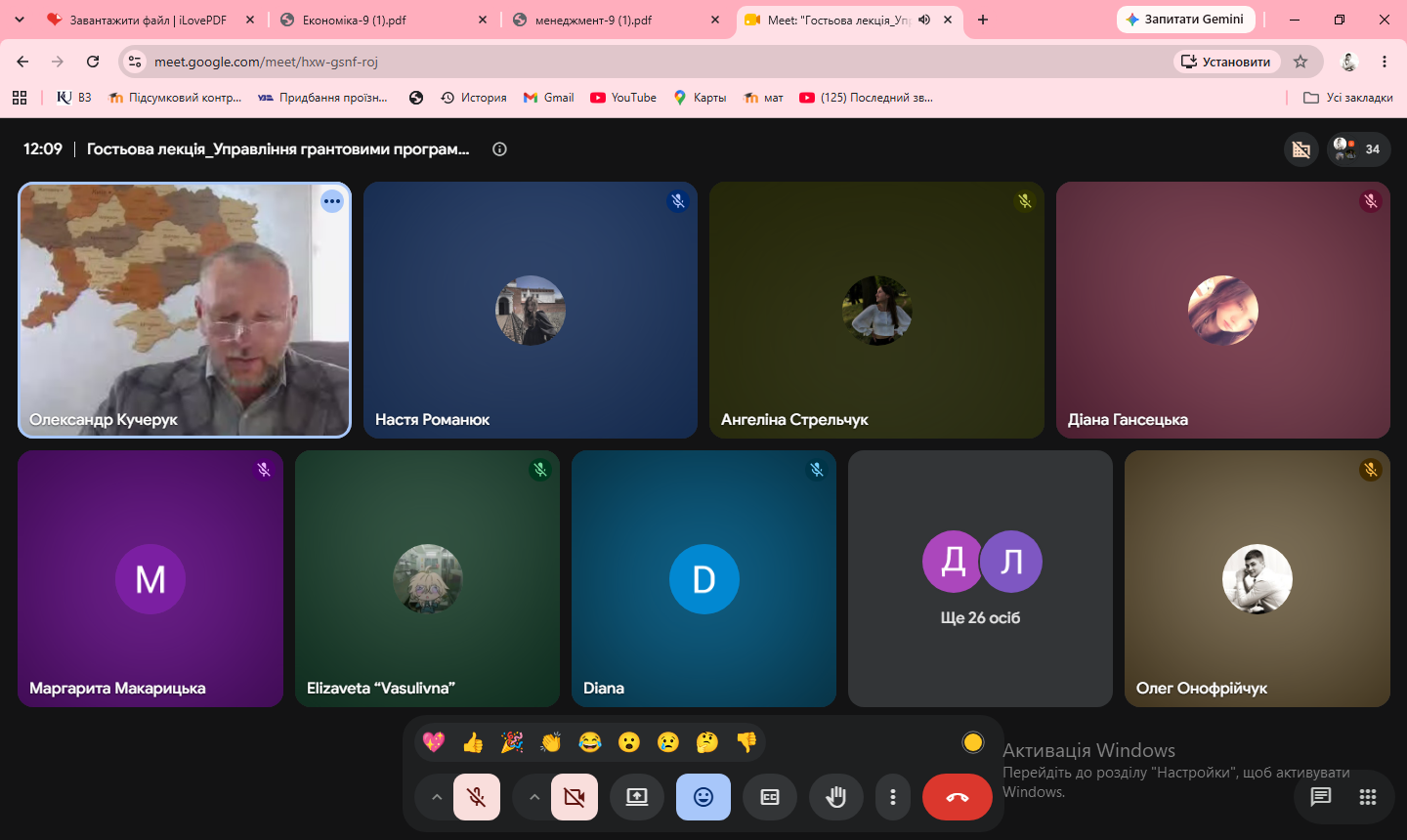Select Настя Романюк's video tile
Screen dimensions: 1407x840
pyautogui.click(x=531, y=310)
